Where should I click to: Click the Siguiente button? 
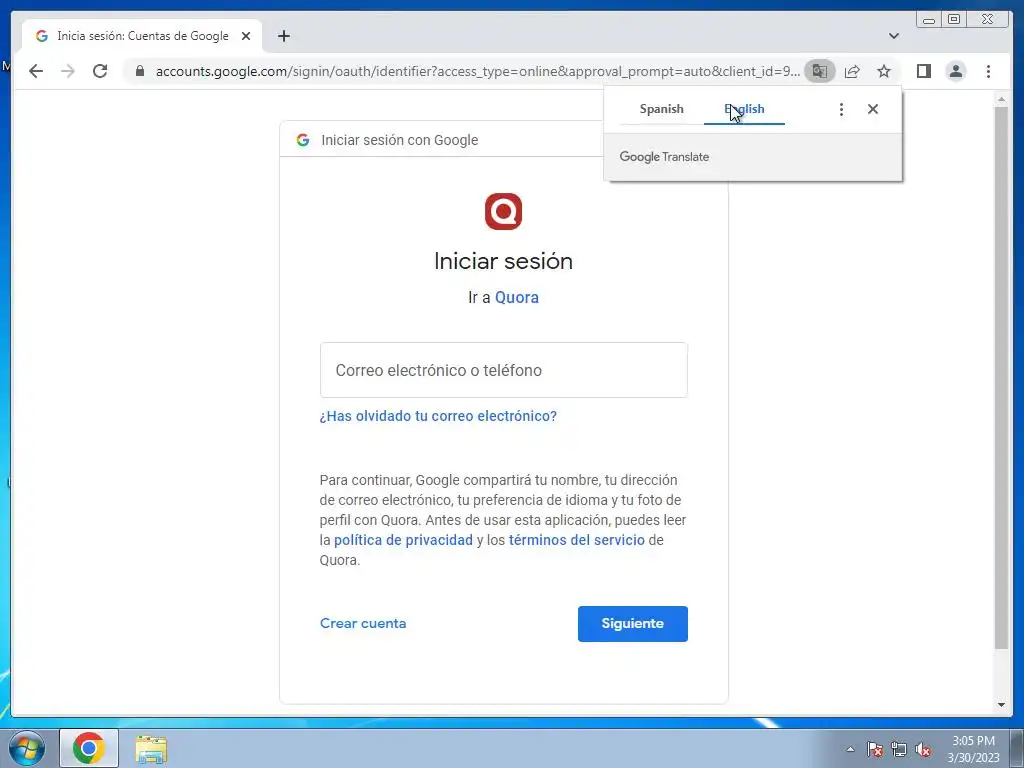click(x=632, y=624)
